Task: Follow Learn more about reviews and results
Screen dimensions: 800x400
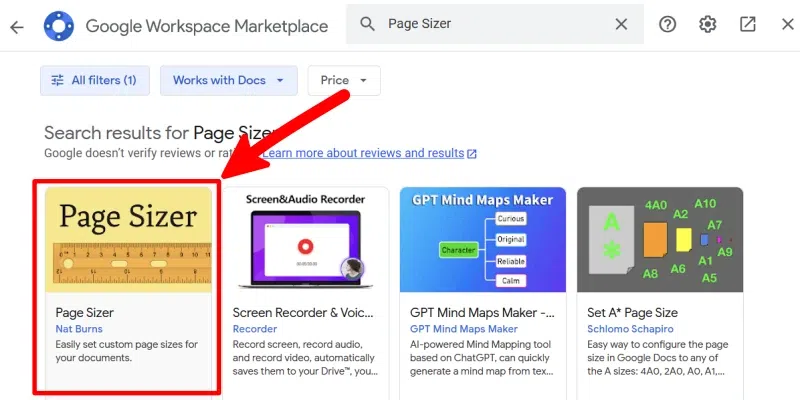Action: coord(369,153)
